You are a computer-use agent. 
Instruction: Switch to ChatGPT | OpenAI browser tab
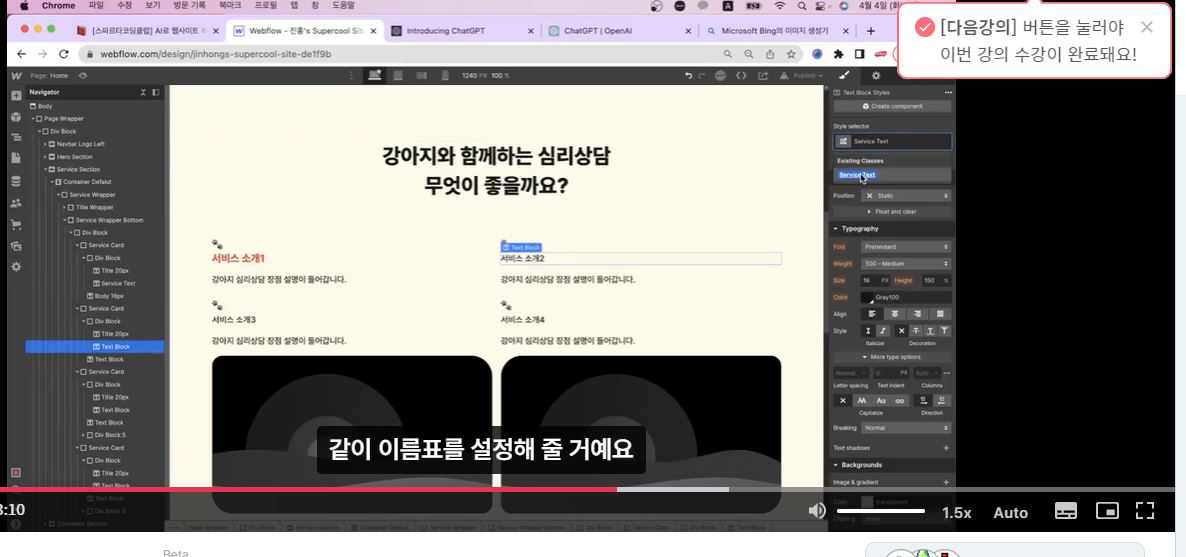tap(619, 31)
